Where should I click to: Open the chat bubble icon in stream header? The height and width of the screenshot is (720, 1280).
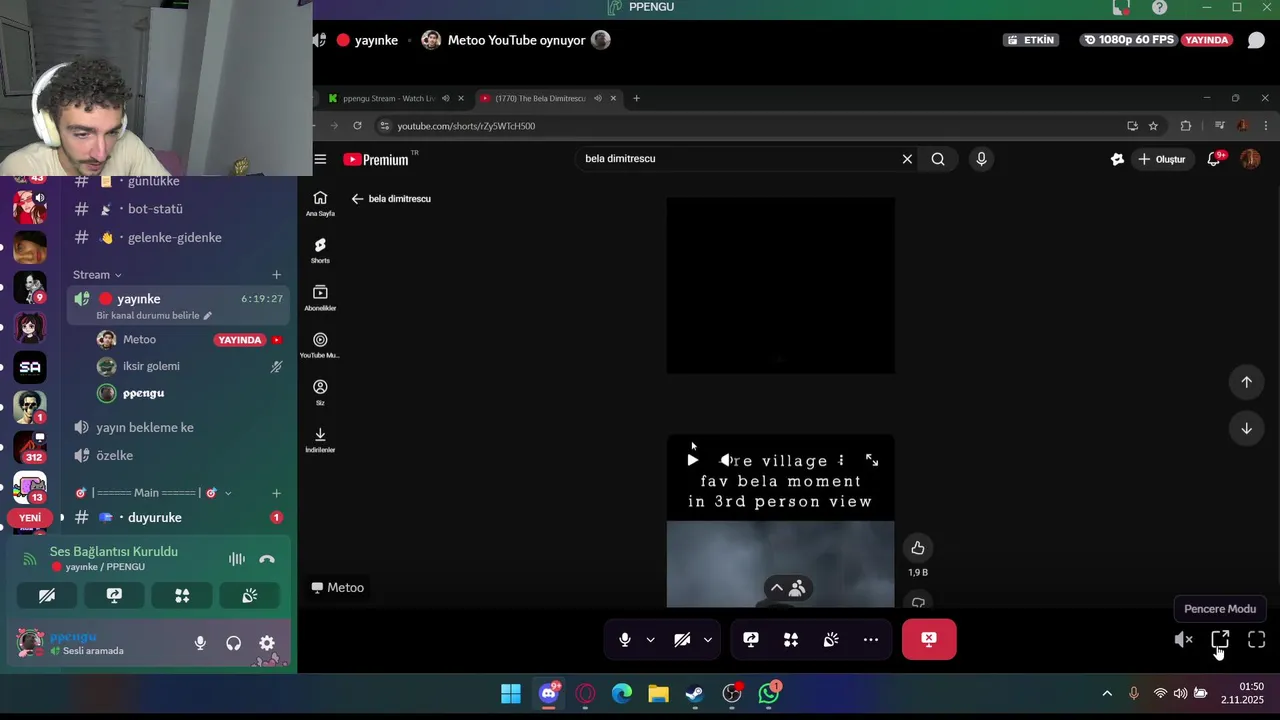tap(1256, 40)
